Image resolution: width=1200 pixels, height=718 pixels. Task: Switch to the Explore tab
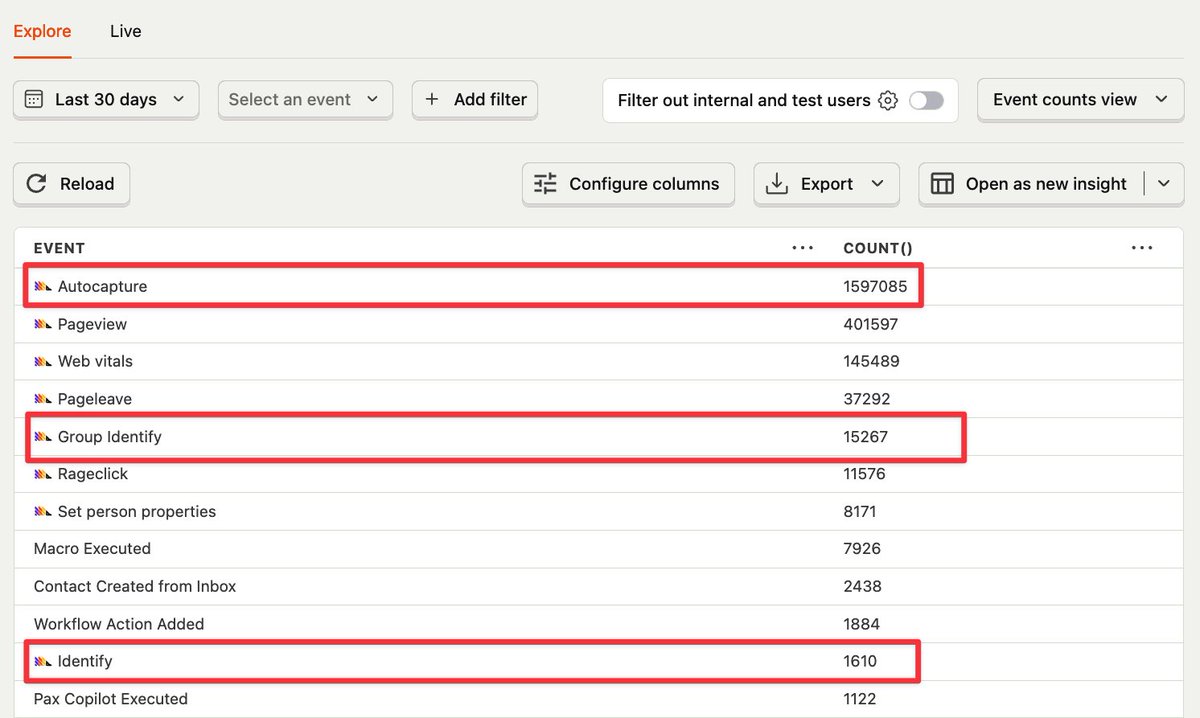[x=42, y=31]
